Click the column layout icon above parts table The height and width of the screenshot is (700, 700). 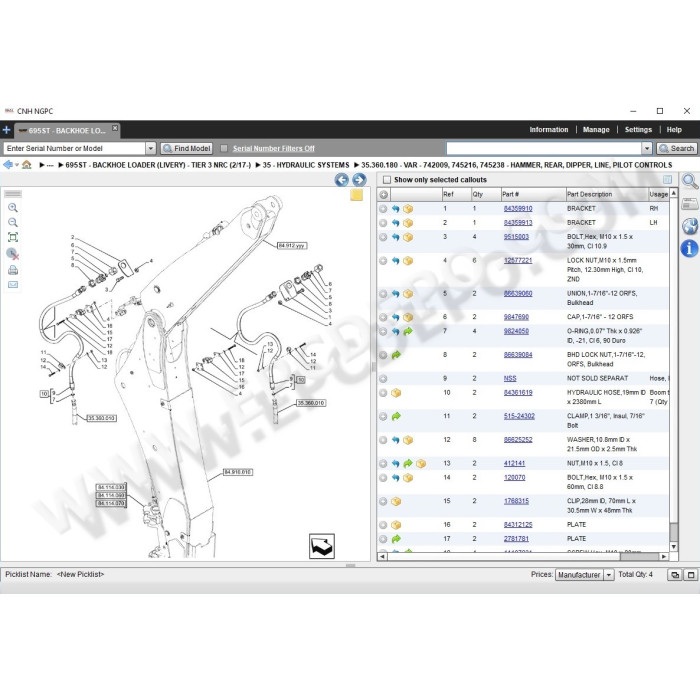(x=667, y=179)
